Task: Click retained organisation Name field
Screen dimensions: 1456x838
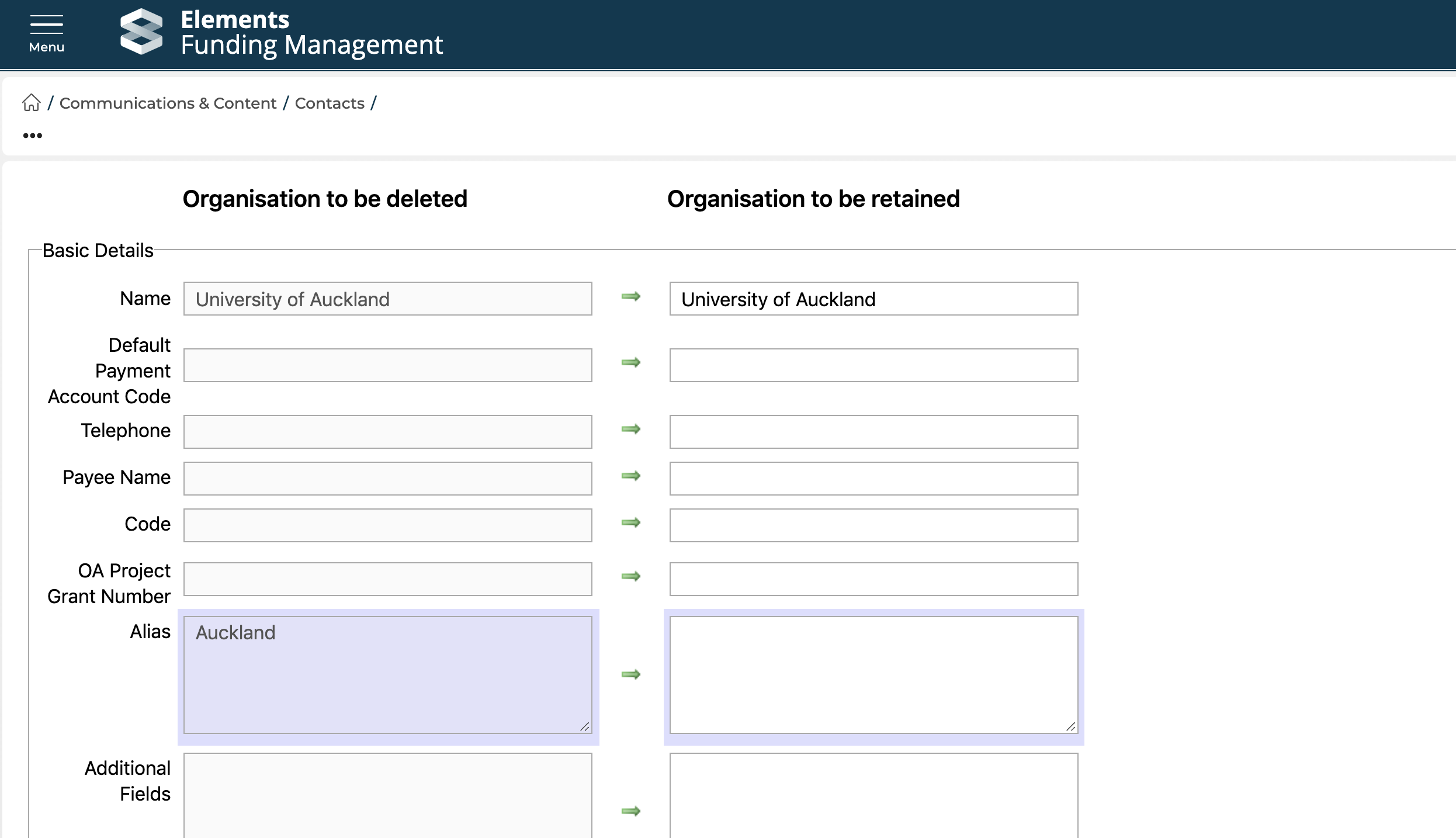Action: (x=873, y=299)
